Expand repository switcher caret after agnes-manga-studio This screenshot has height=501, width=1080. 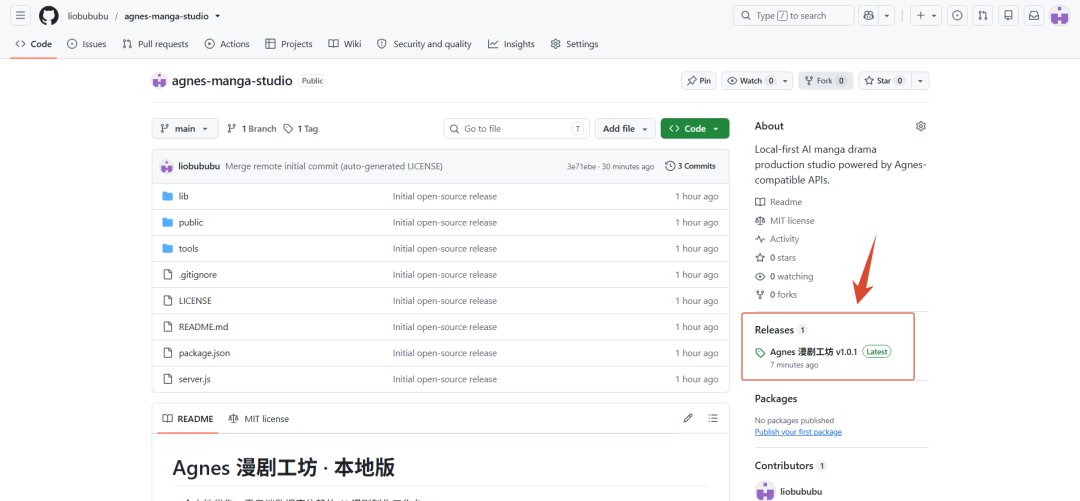(218, 16)
